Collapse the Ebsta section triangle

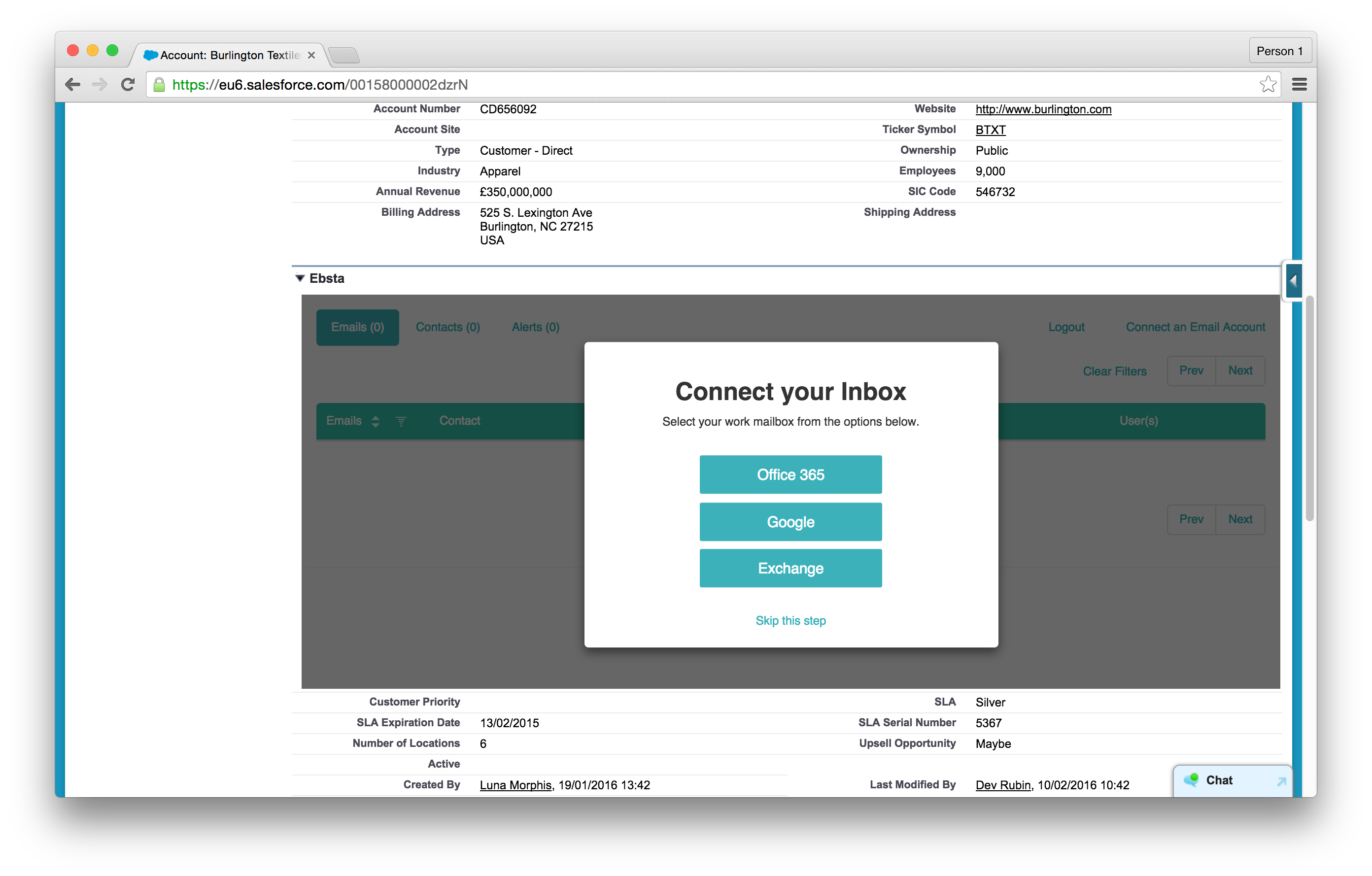[300, 278]
